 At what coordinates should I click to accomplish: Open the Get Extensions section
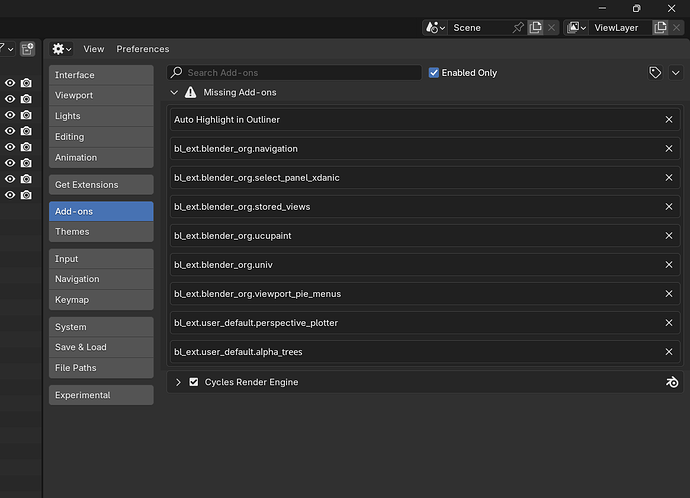101,185
